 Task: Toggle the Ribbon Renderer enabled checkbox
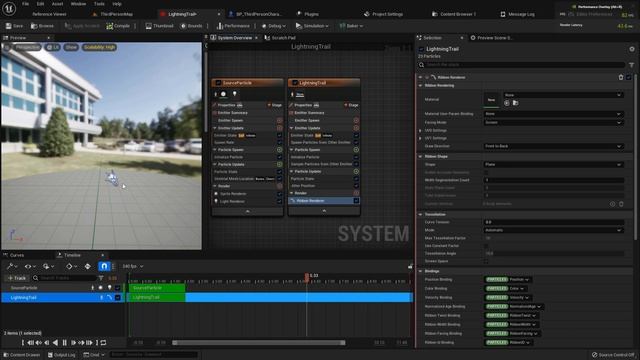pos(356,201)
